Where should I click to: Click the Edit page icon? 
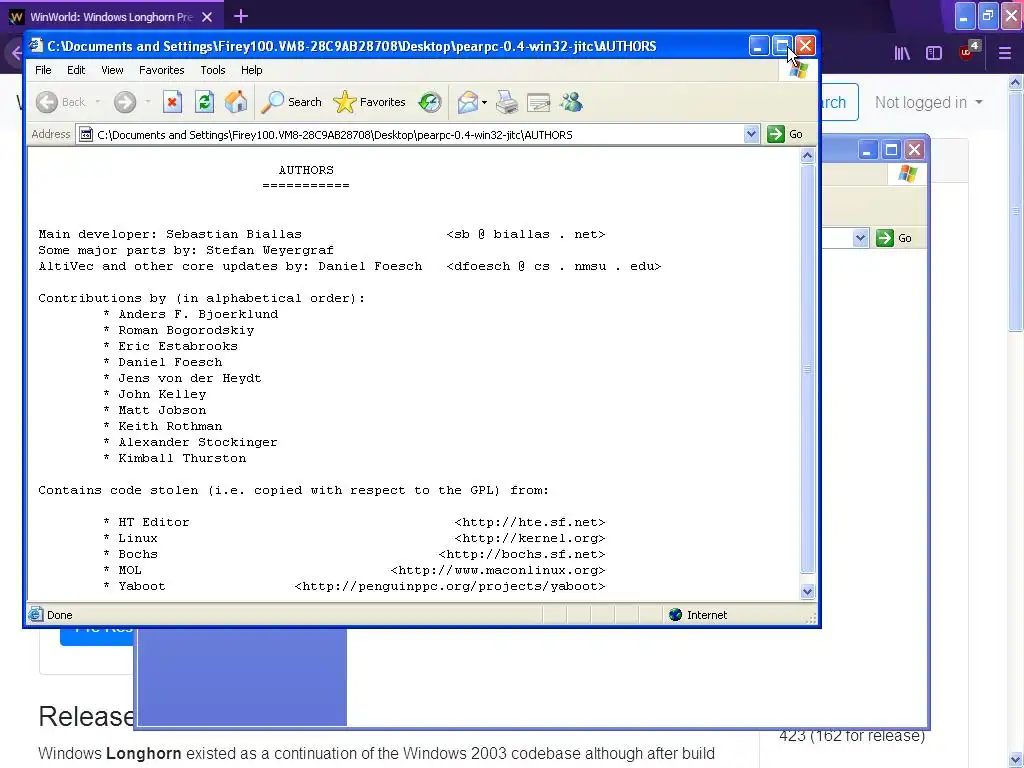pyautogui.click(x=539, y=102)
